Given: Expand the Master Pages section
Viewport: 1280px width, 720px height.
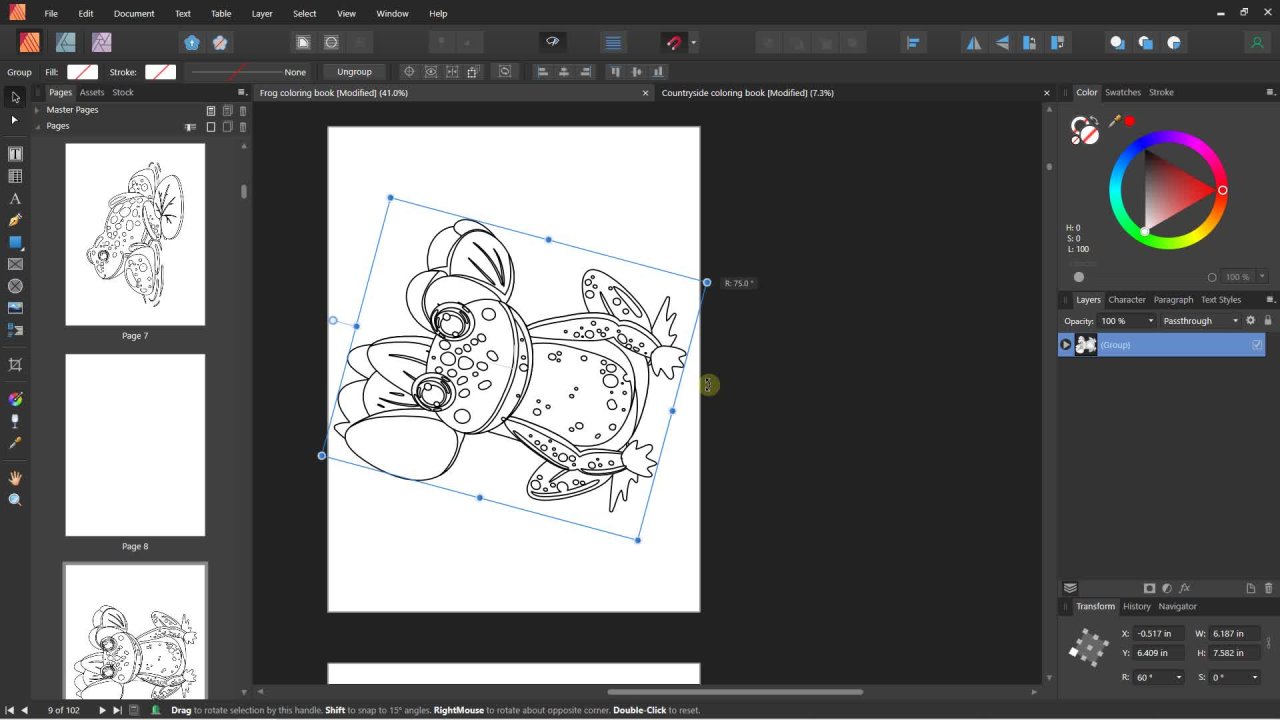Looking at the screenshot, I should tap(37, 110).
